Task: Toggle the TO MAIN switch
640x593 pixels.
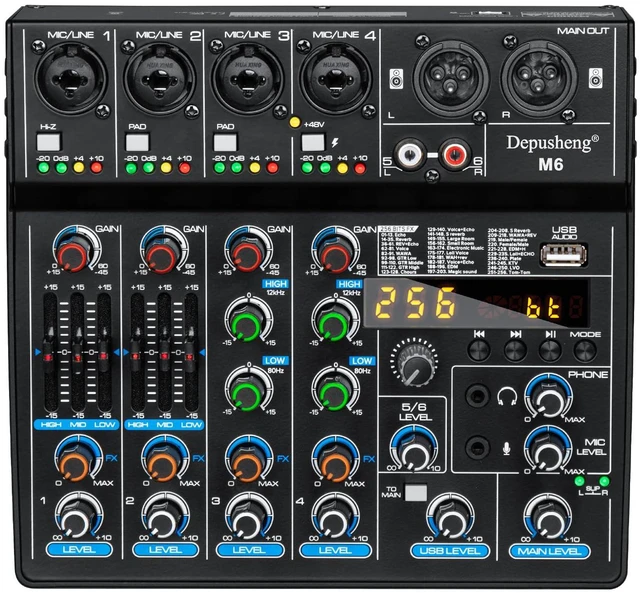Action: 416,493
